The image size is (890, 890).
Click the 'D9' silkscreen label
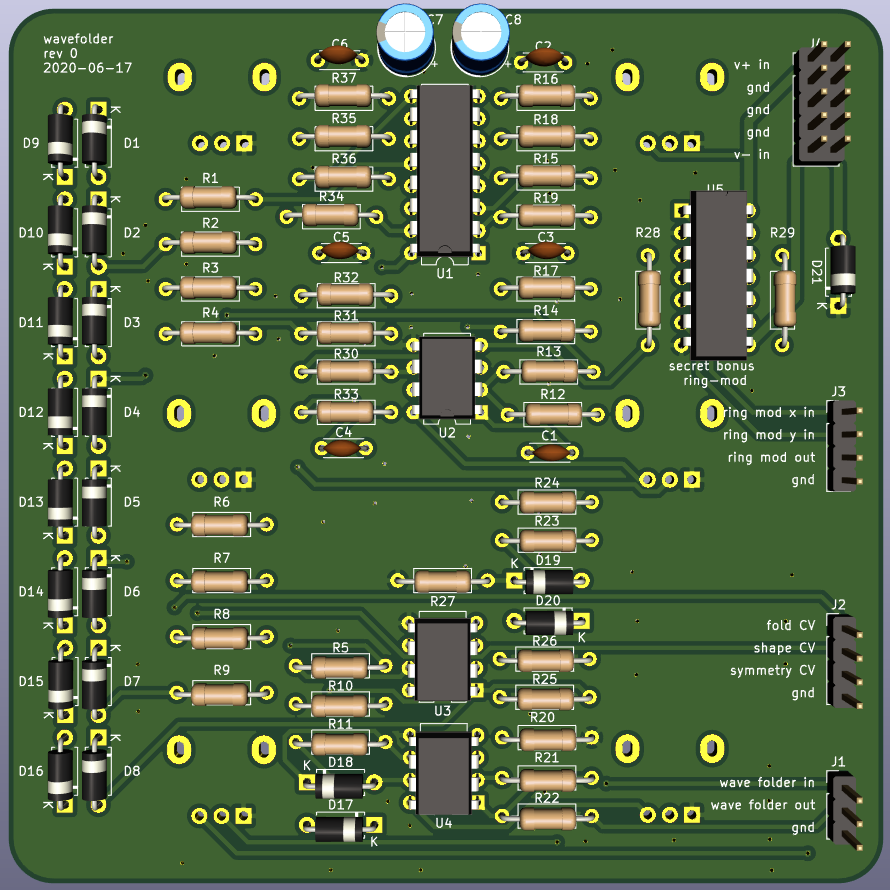31,143
